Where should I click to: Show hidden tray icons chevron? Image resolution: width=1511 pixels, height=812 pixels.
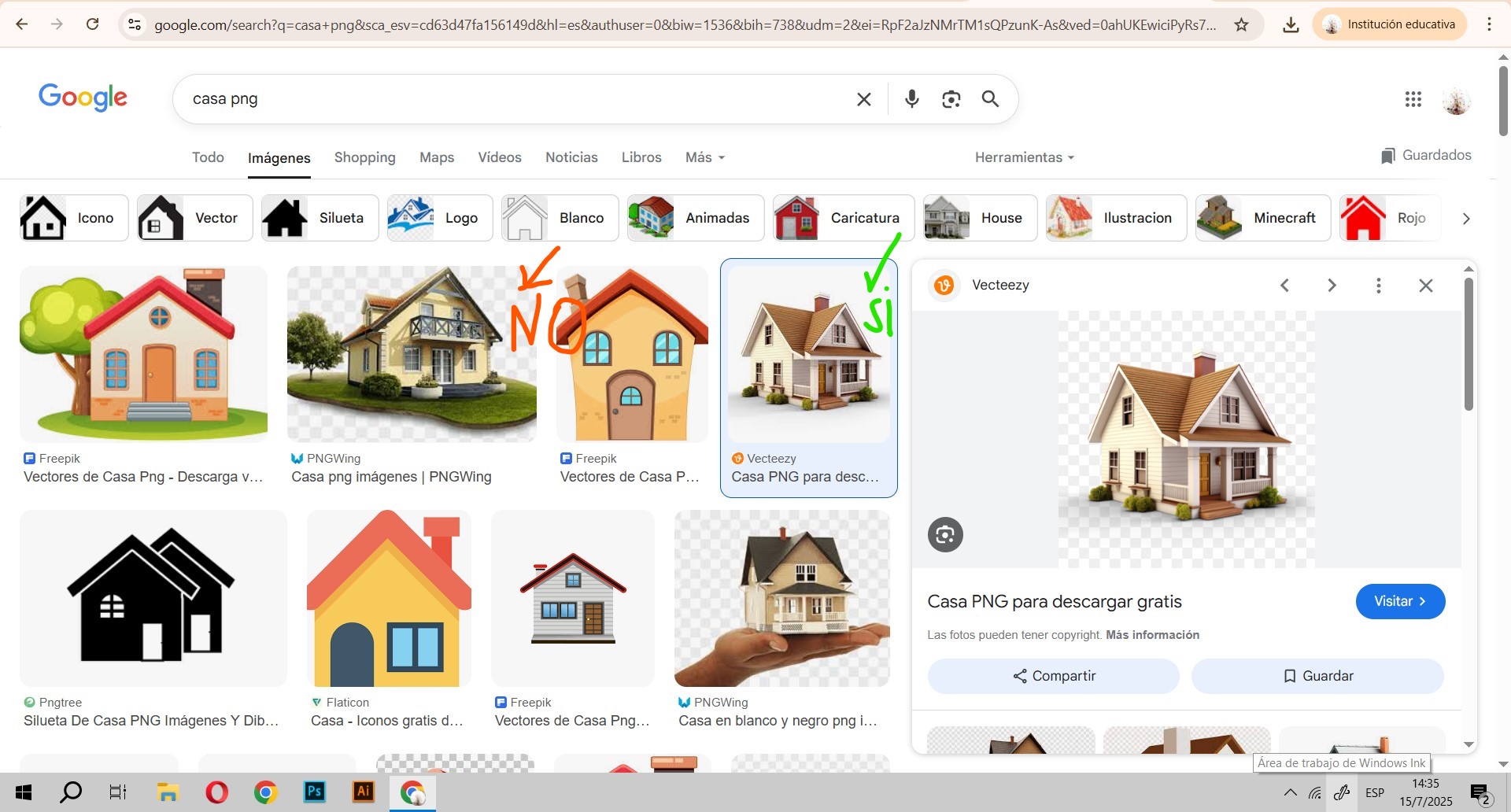(1290, 792)
